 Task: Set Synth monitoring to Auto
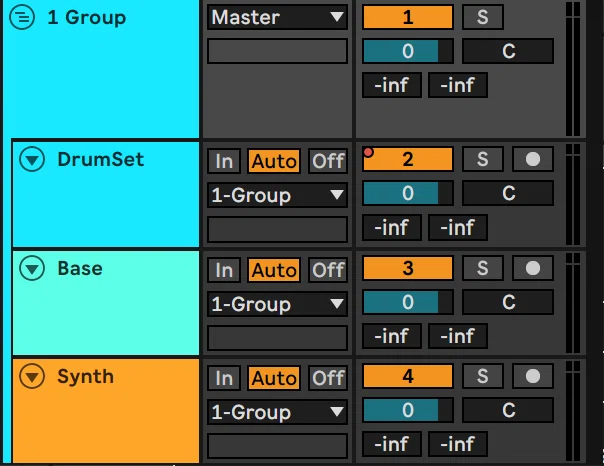[x=274, y=378]
